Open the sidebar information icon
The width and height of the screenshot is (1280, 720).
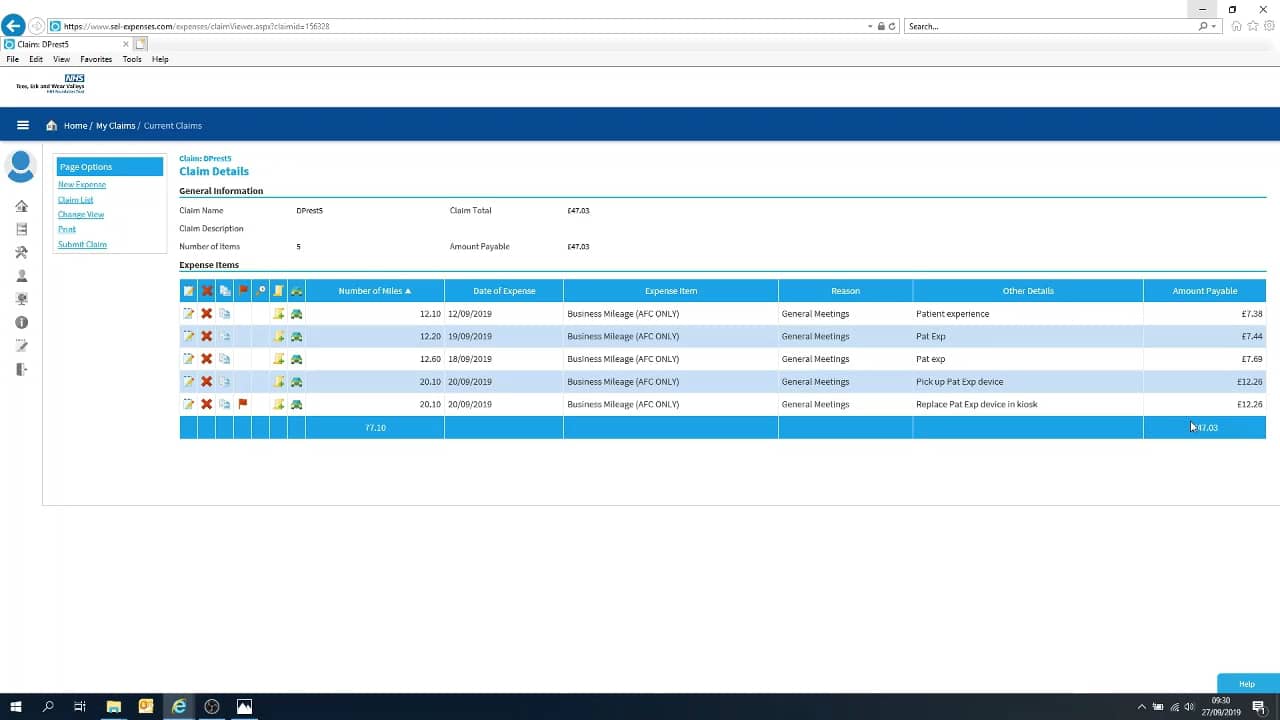[22, 322]
